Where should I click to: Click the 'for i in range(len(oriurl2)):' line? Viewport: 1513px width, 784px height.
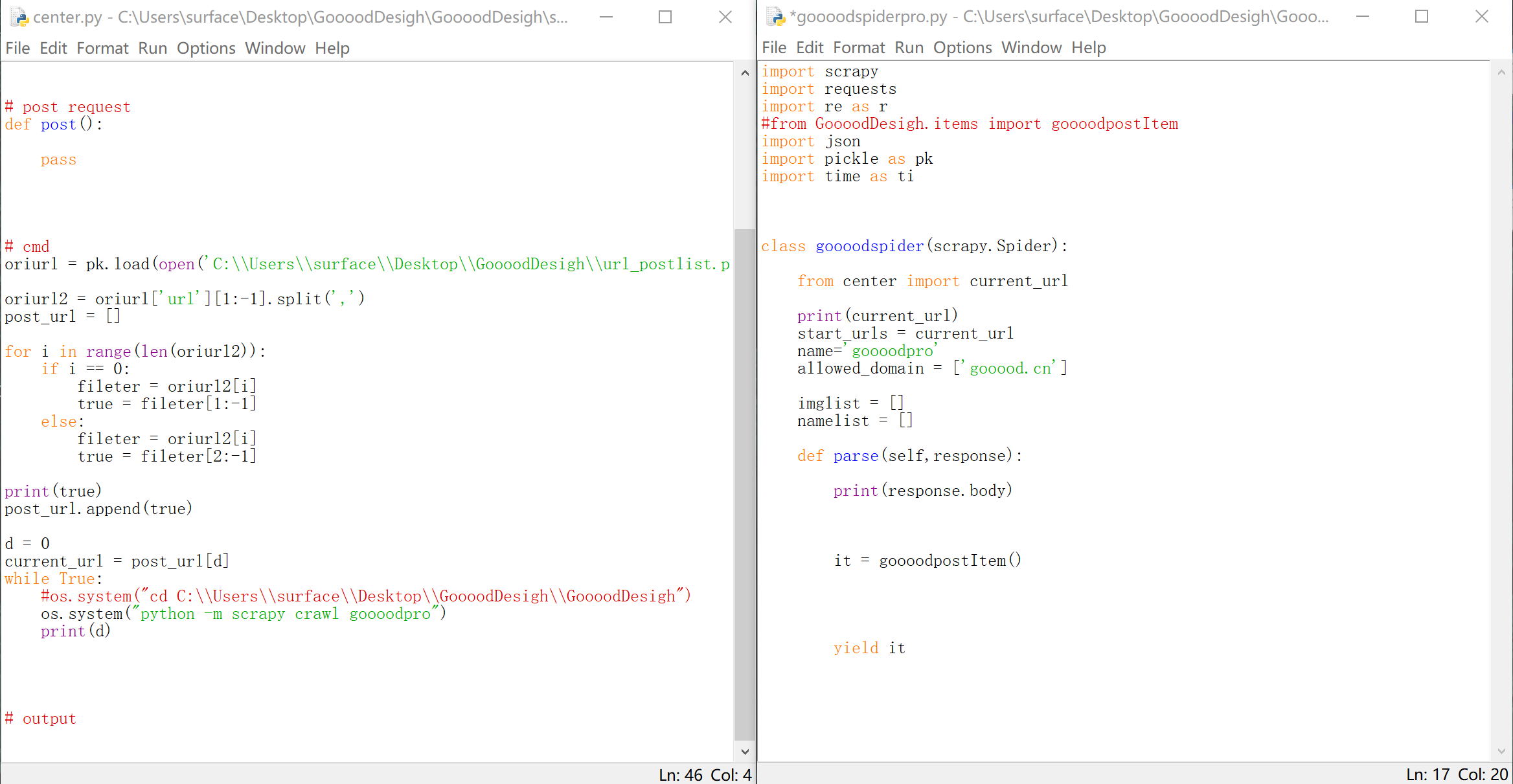135,352
